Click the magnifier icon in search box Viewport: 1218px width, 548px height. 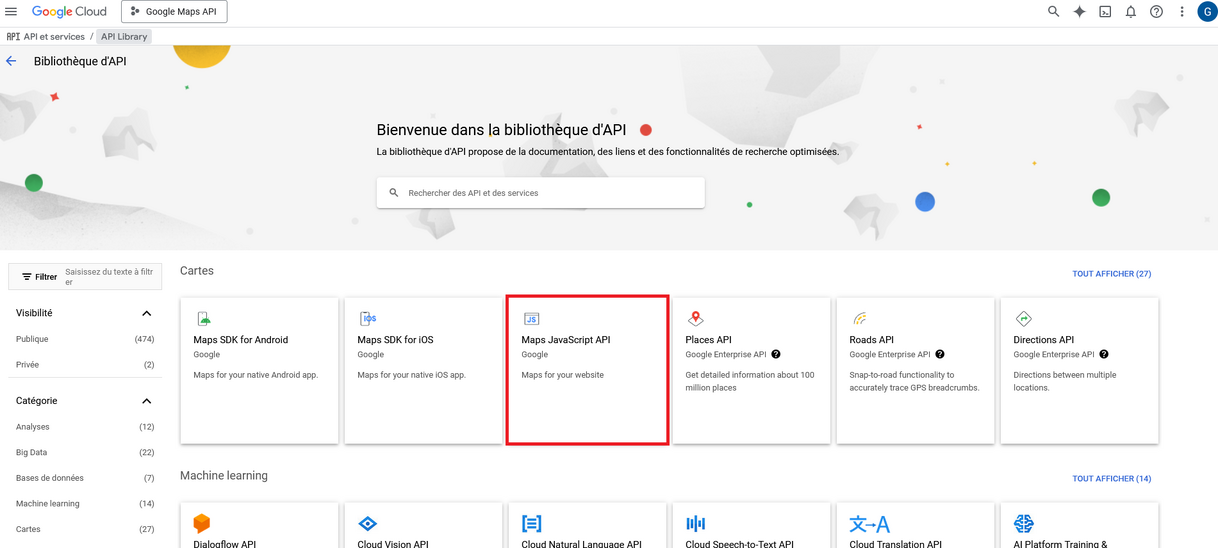tap(394, 193)
